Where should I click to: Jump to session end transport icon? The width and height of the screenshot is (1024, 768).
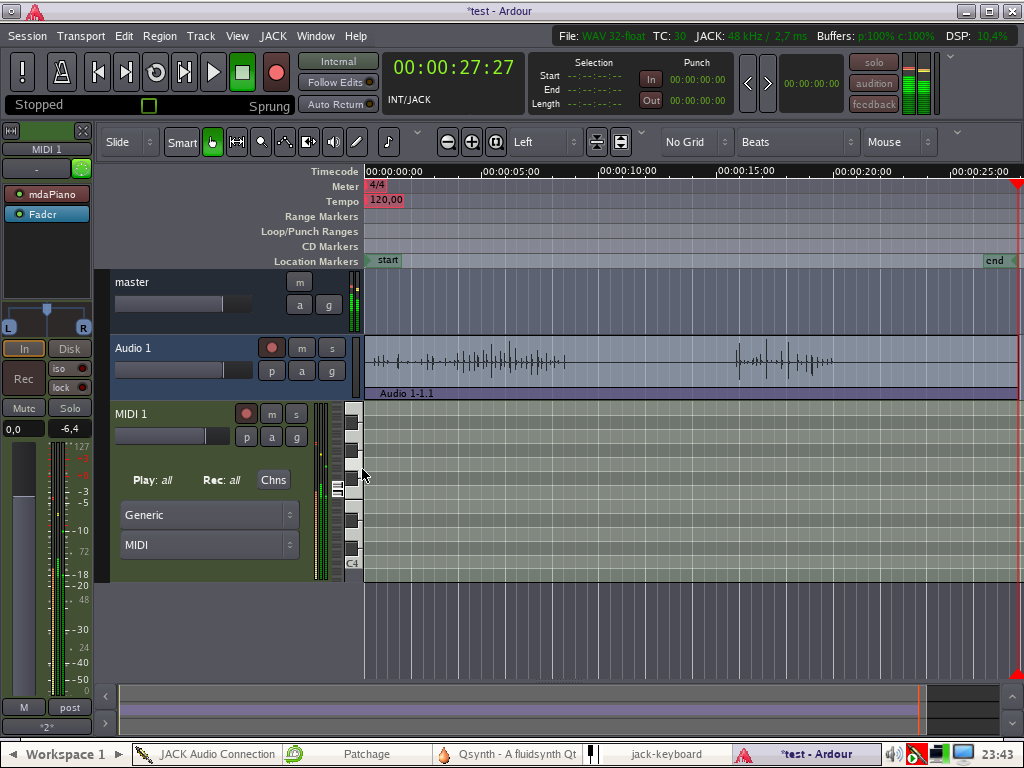(127, 72)
